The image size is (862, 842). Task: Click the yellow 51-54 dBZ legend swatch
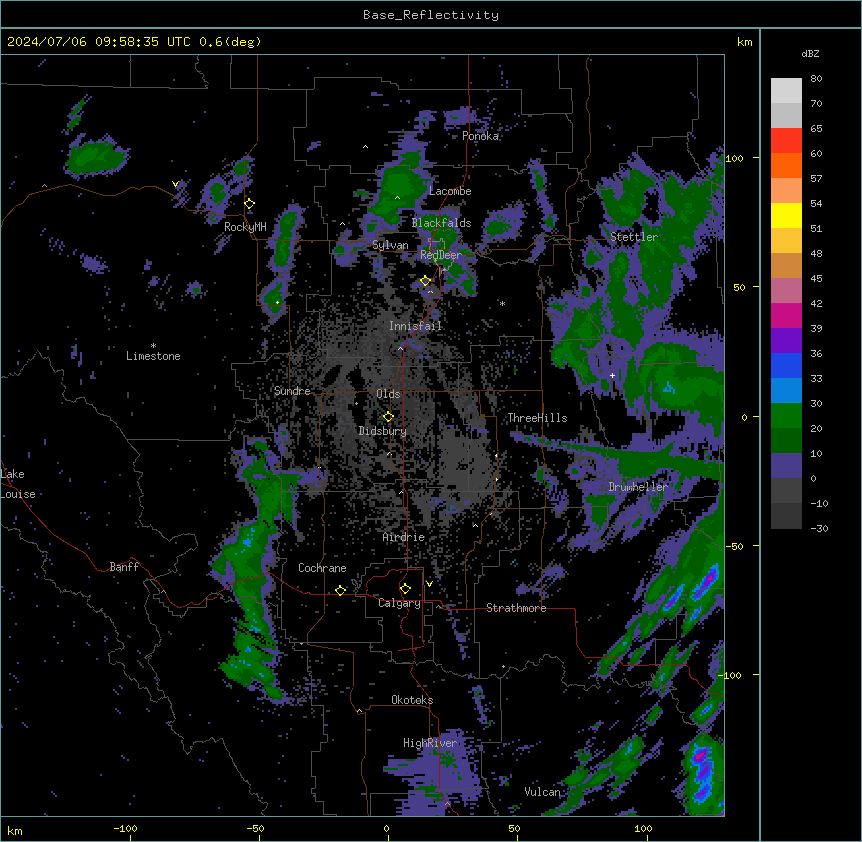[786, 215]
